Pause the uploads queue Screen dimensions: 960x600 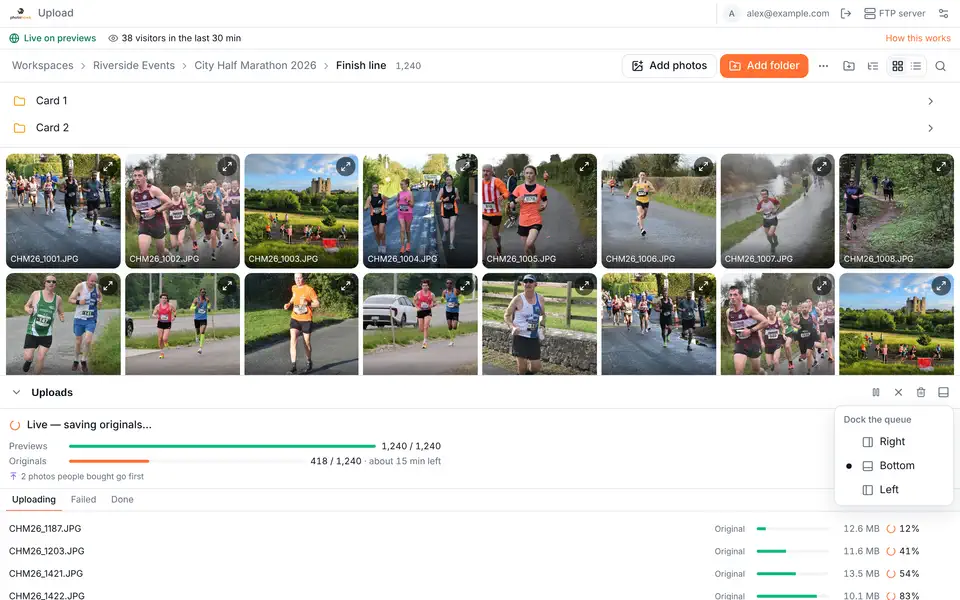click(x=876, y=392)
